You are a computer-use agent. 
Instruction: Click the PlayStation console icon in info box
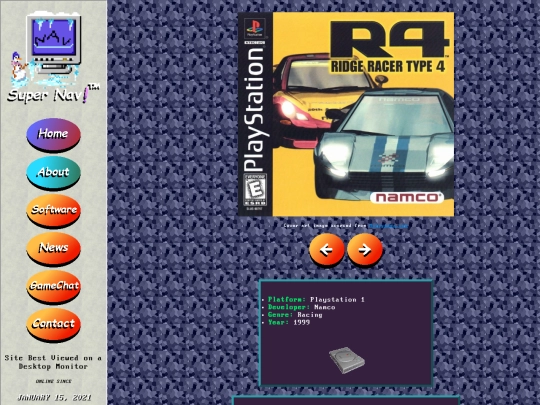[x=346, y=360]
